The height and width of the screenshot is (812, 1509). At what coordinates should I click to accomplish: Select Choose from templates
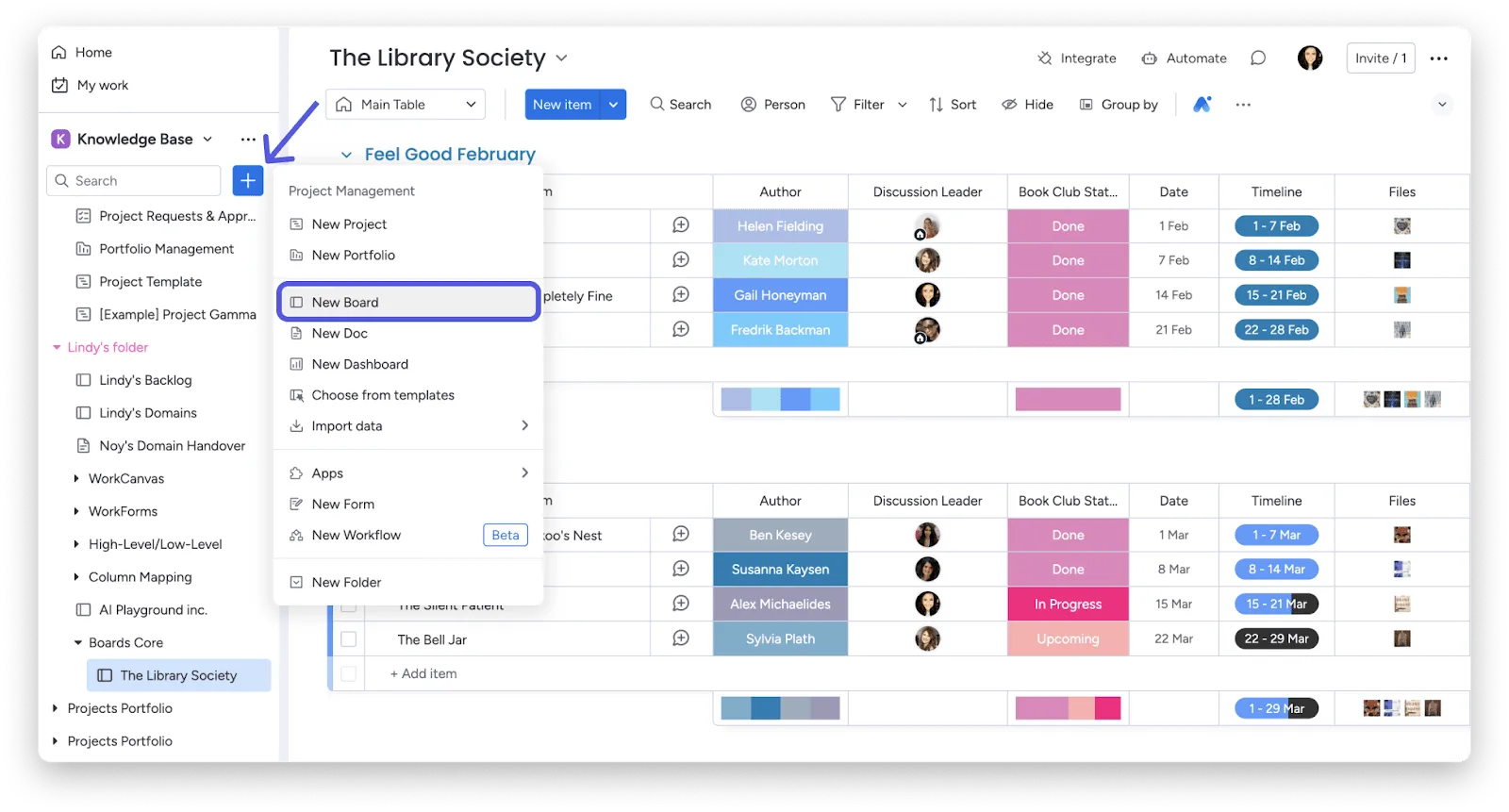[x=409, y=396]
